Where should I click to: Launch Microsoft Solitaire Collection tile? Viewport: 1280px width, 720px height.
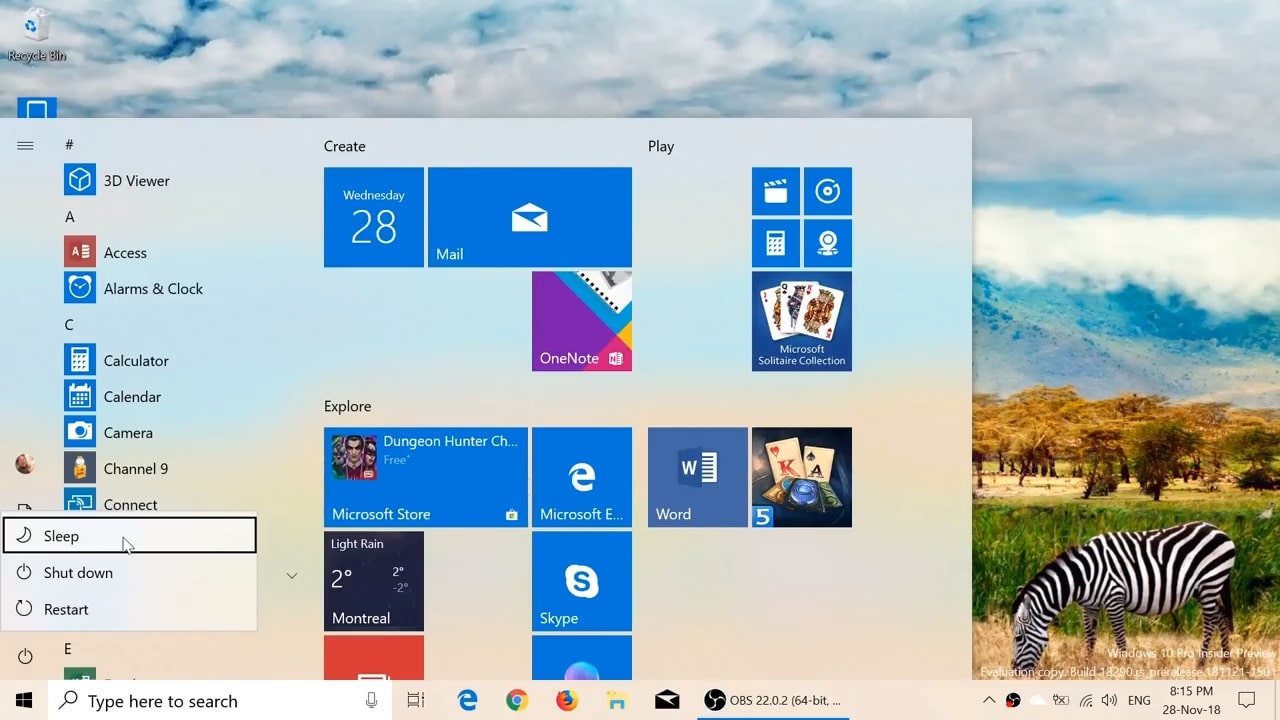pyautogui.click(x=802, y=321)
